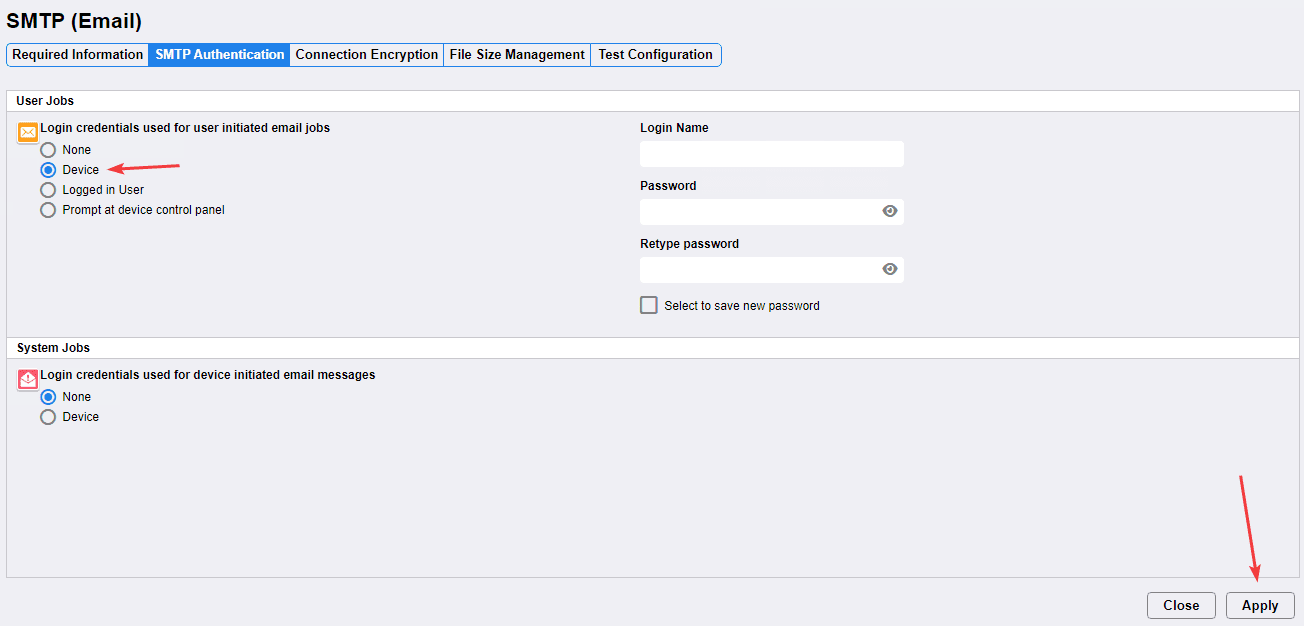This screenshot has width=1304, height=626.
Task: Switch to SMTP Authentication tab
Action: coord(219,55)
